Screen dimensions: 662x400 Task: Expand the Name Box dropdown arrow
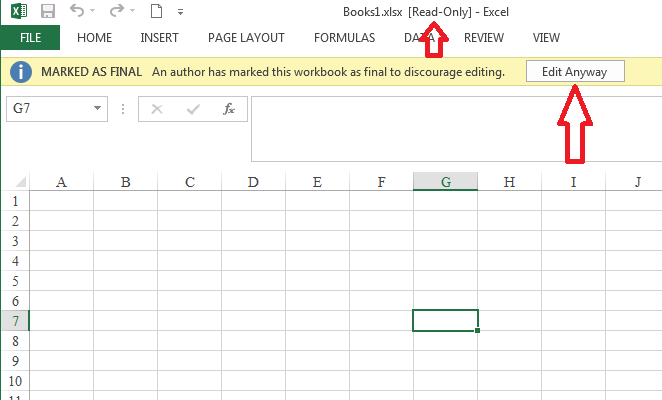pos(98,108)
